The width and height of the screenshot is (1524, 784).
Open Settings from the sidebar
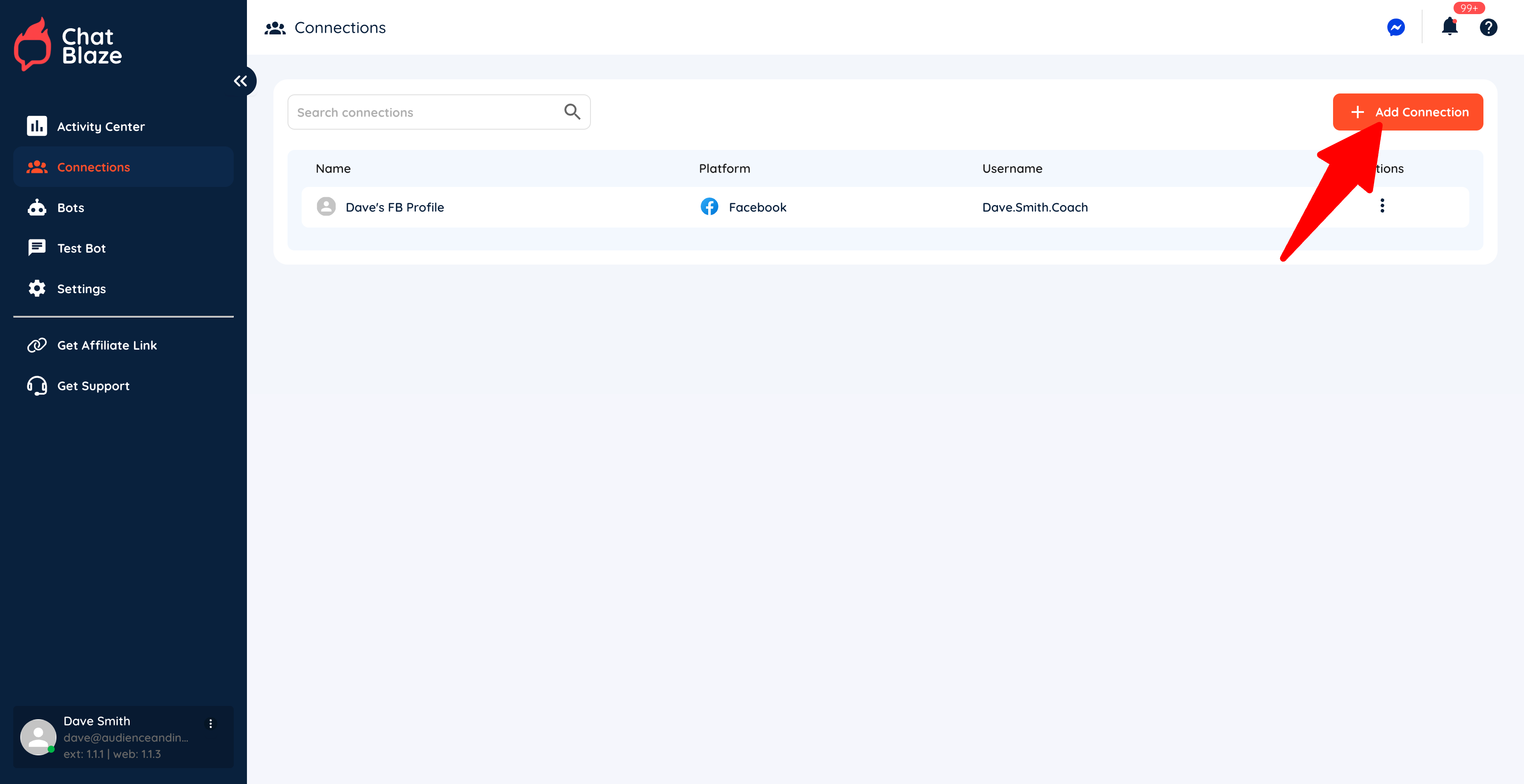(81, 289)
